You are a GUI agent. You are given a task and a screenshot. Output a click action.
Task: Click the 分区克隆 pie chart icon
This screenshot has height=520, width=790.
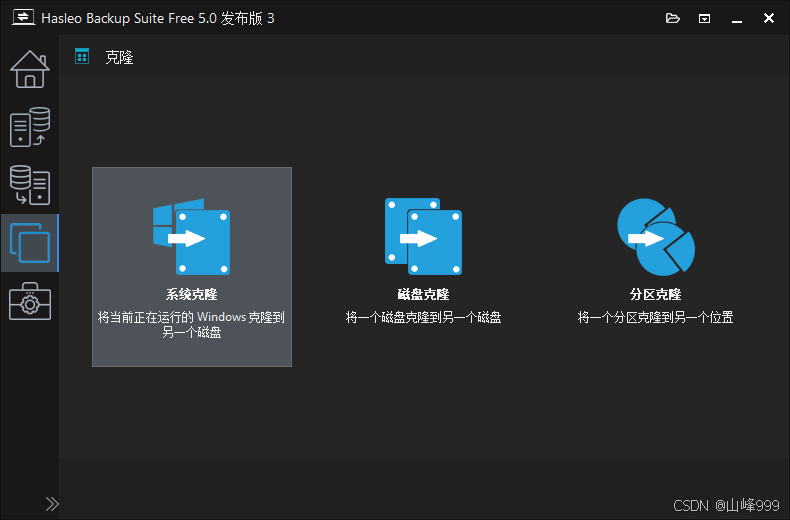click(x=655, y=236)
